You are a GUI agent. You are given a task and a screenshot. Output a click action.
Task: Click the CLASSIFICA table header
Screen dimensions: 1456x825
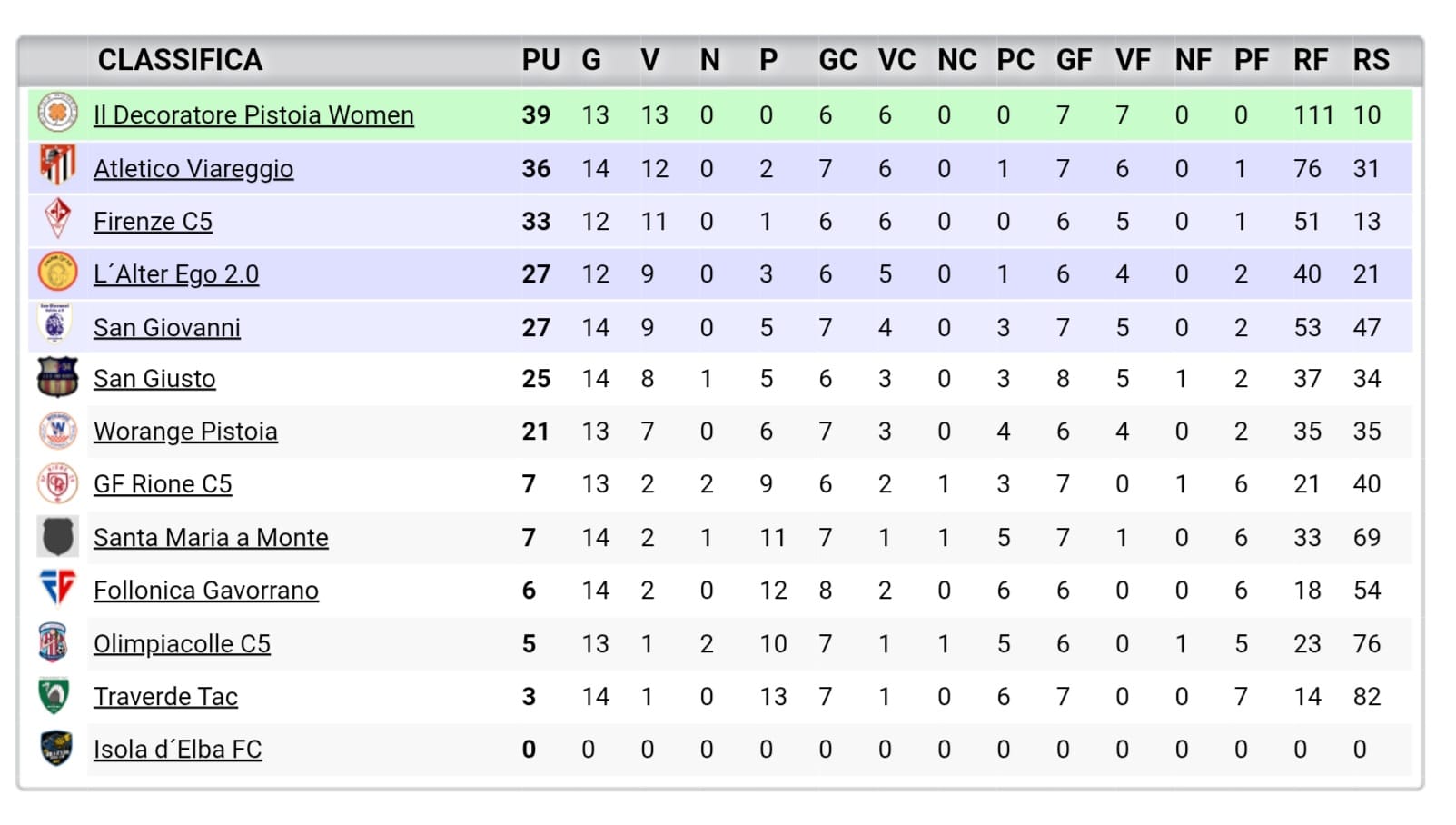[x=180, y=60]
